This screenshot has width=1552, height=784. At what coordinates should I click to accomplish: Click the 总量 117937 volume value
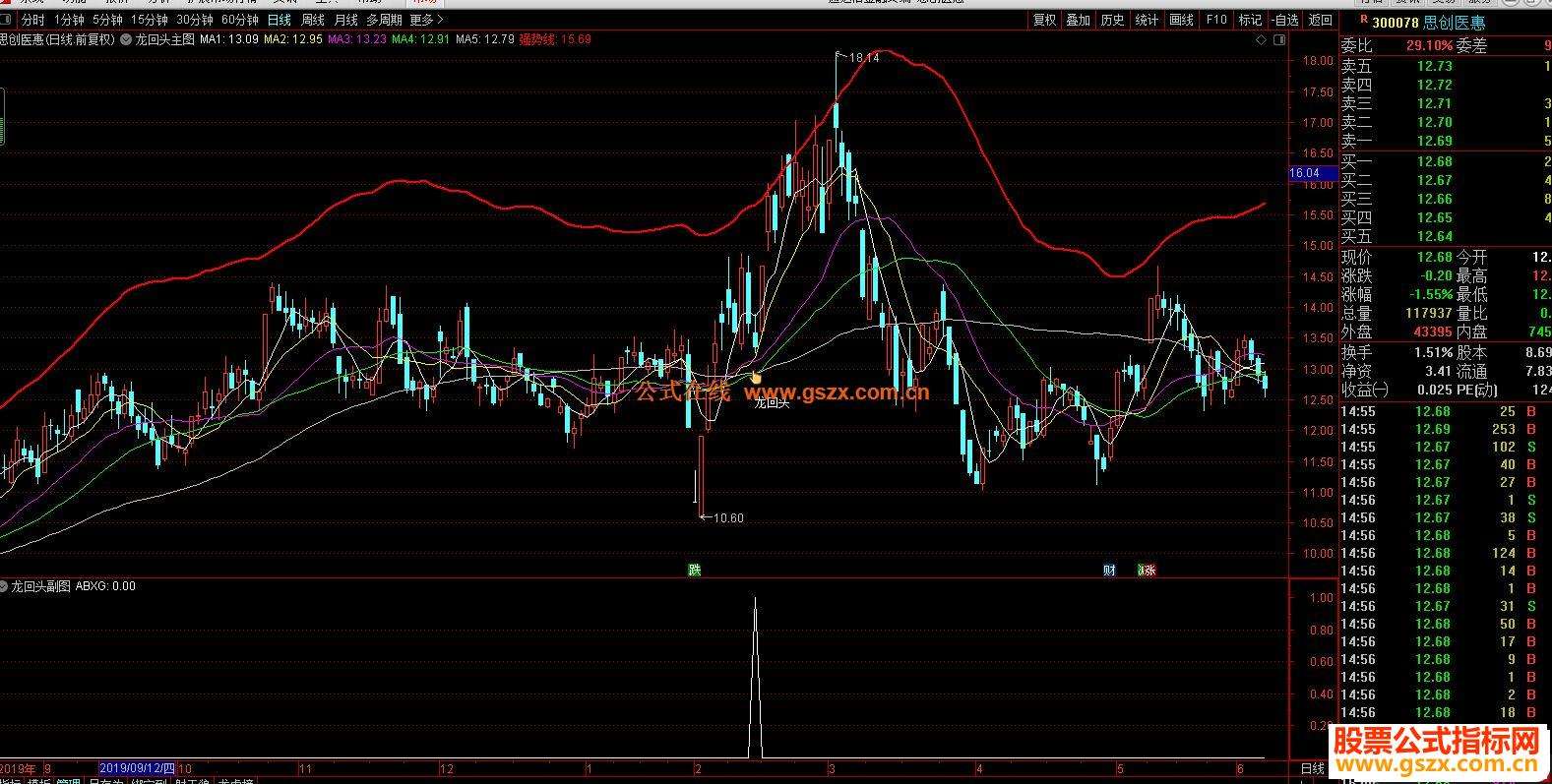pos(1429,313)
